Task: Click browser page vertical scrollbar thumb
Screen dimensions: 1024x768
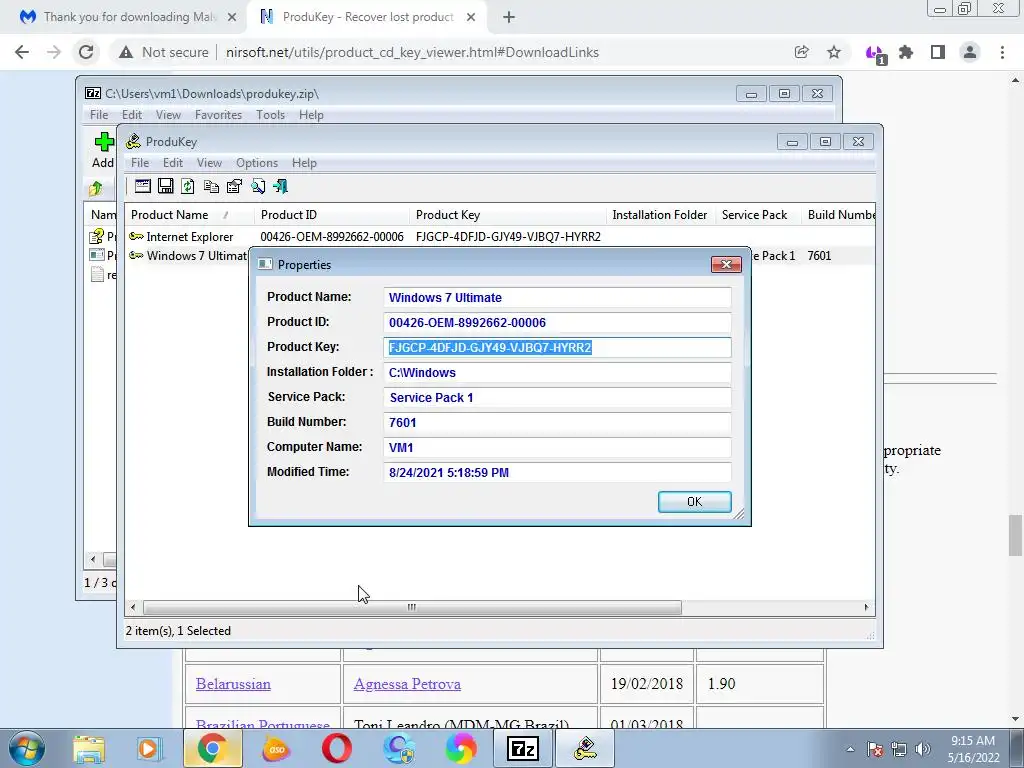Action: point(1015,535)
